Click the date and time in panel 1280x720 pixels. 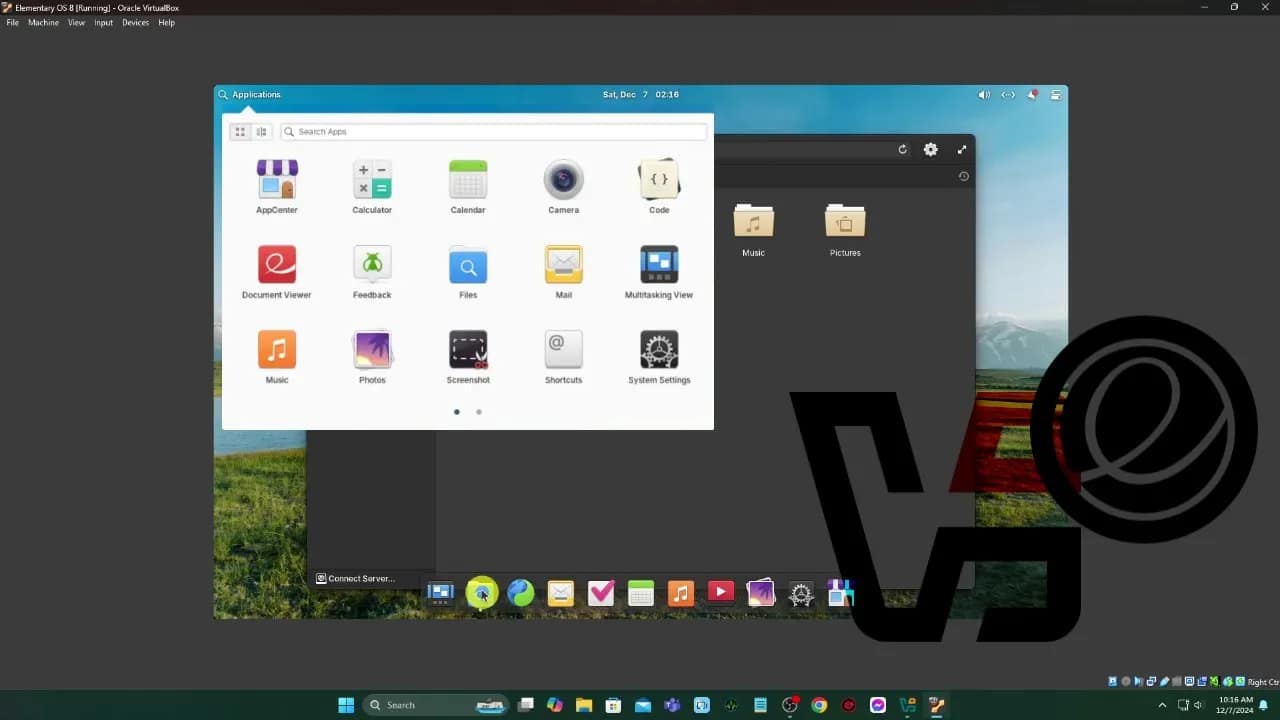(640, 95)
